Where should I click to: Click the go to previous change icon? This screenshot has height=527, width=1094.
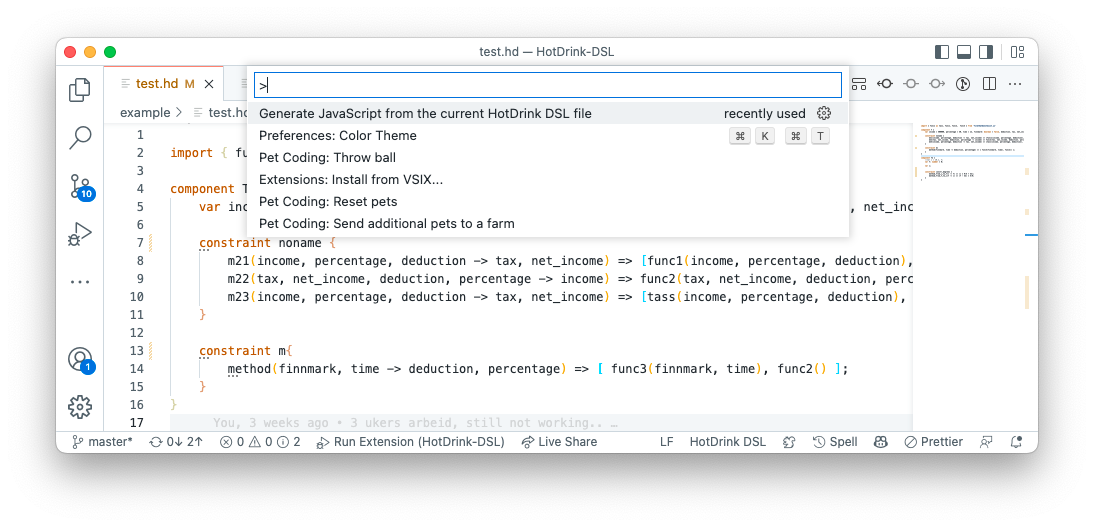(x=885, y=84)
